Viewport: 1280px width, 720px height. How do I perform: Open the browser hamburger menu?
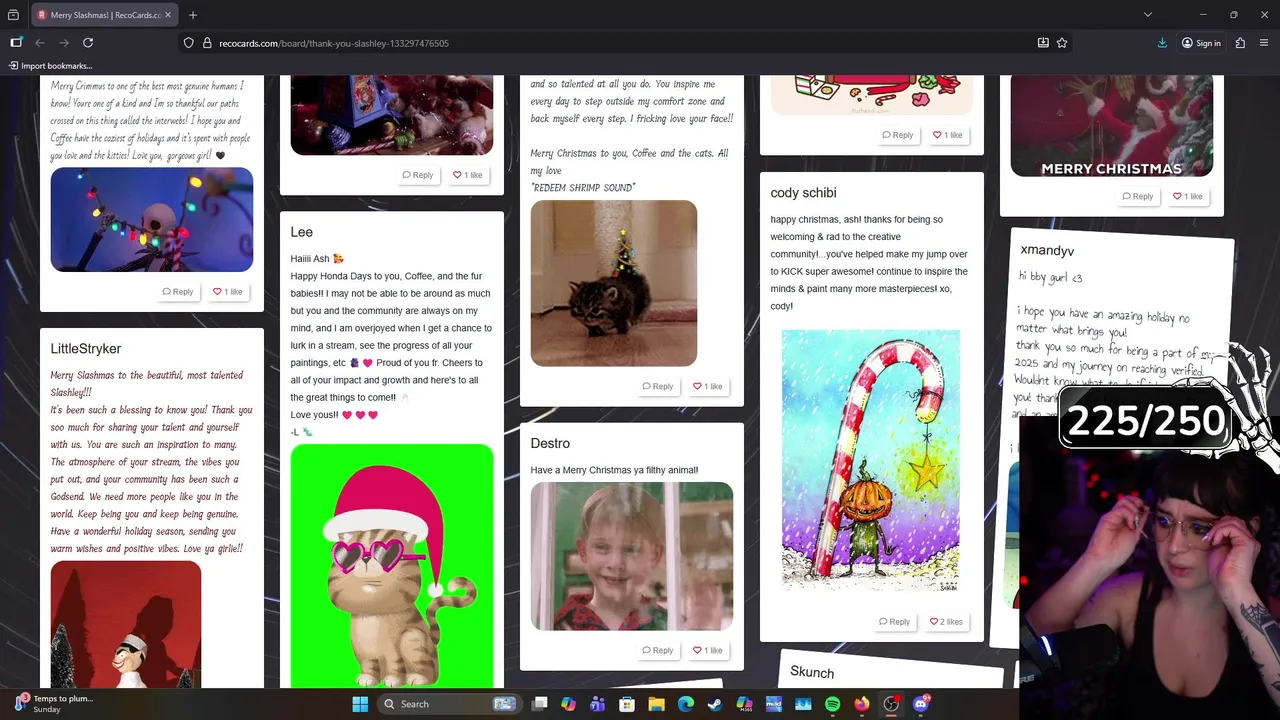(x=1265, y=43)
